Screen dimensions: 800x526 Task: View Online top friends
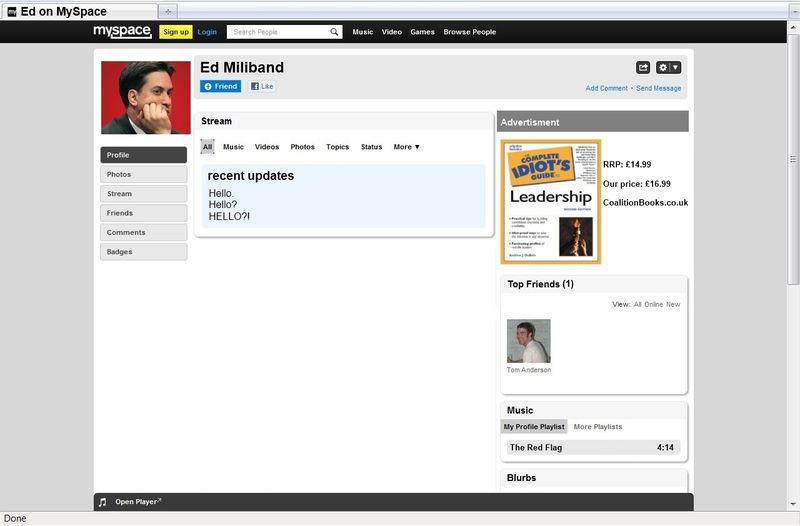[654, 305]
